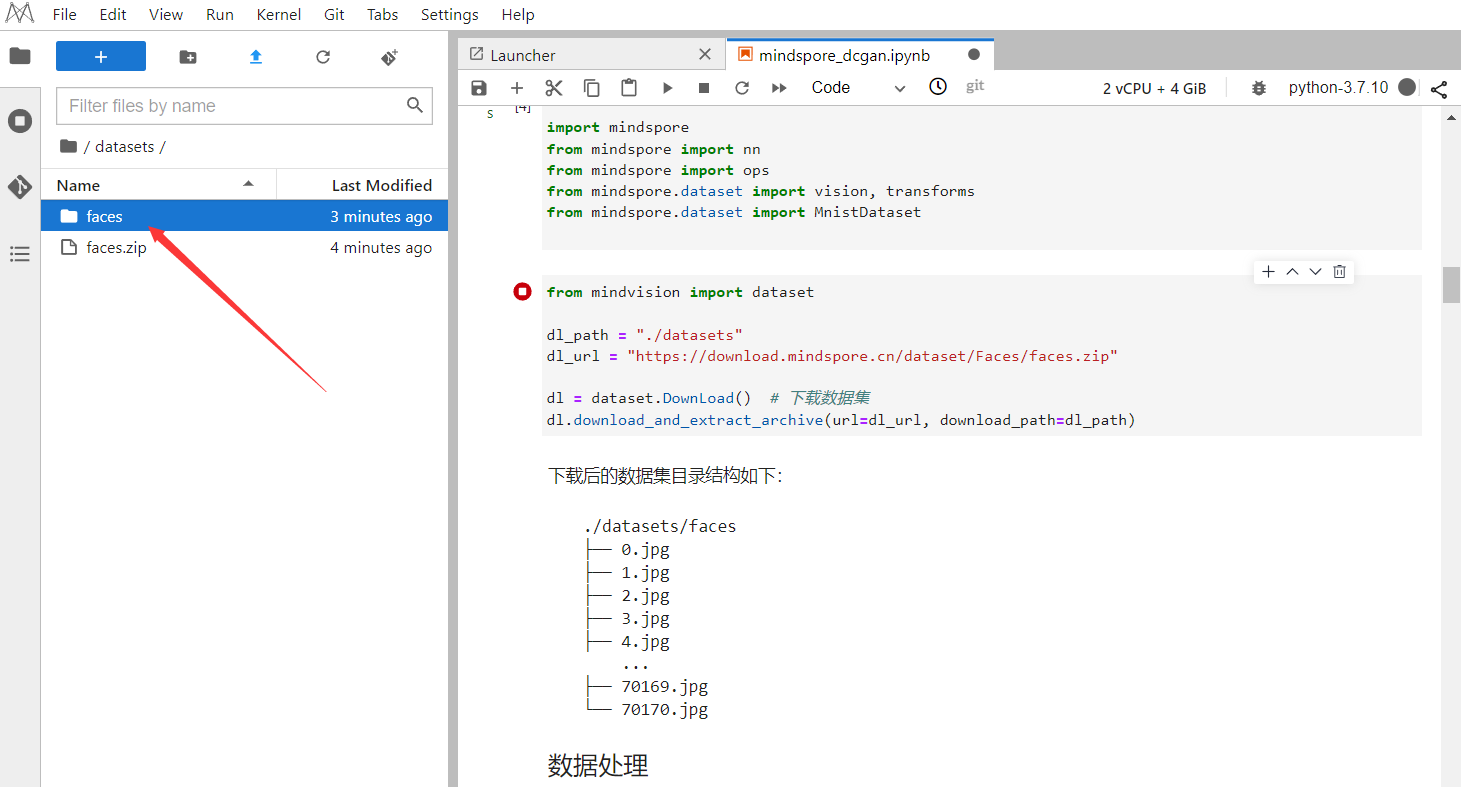Image resolution: width=1461 pixels, height=787 pixels.
Task: Interrupt the kernel with the stop icon
Action: click(704, 88)
